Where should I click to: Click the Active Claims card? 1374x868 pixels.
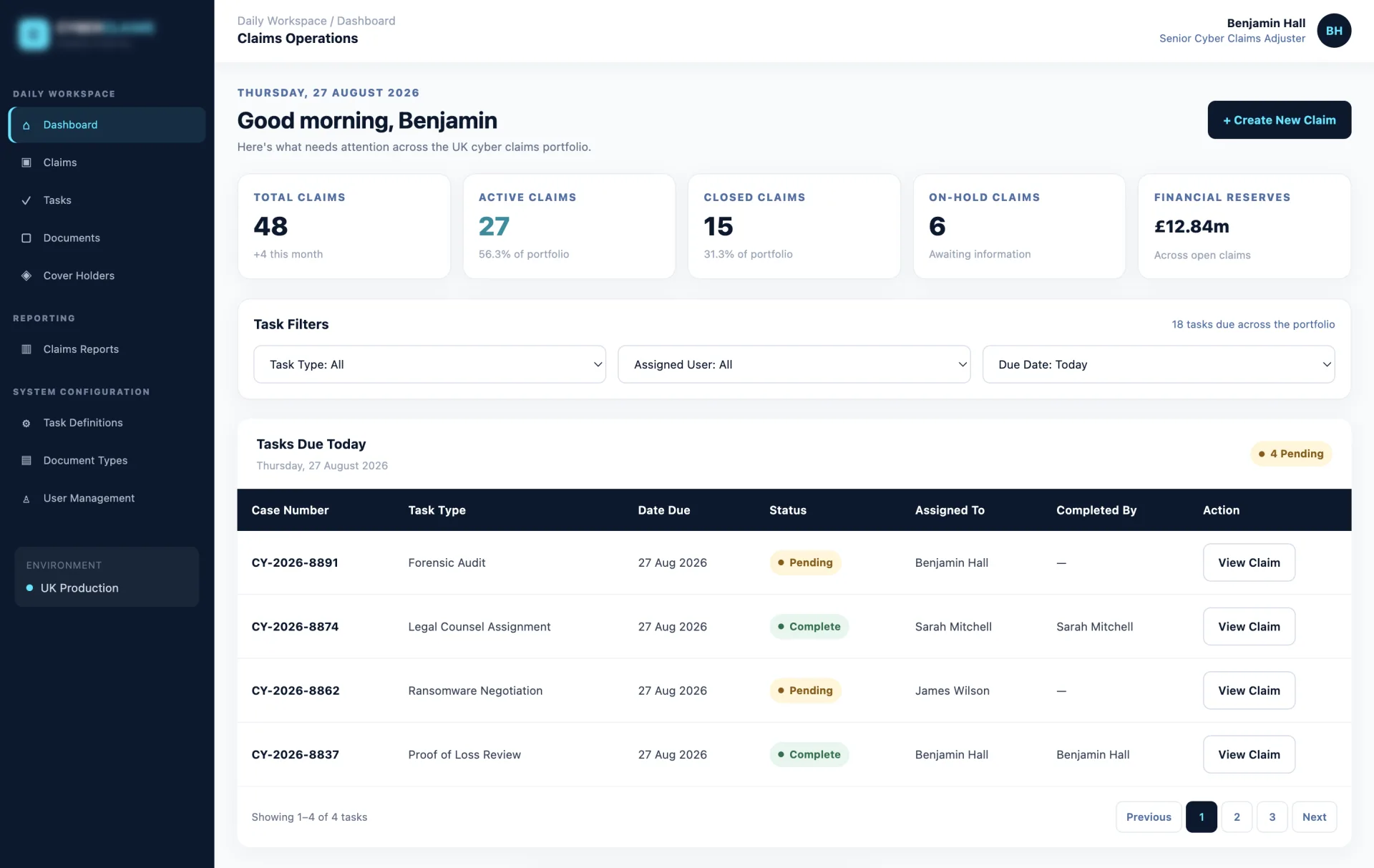[x=569, y=226]
